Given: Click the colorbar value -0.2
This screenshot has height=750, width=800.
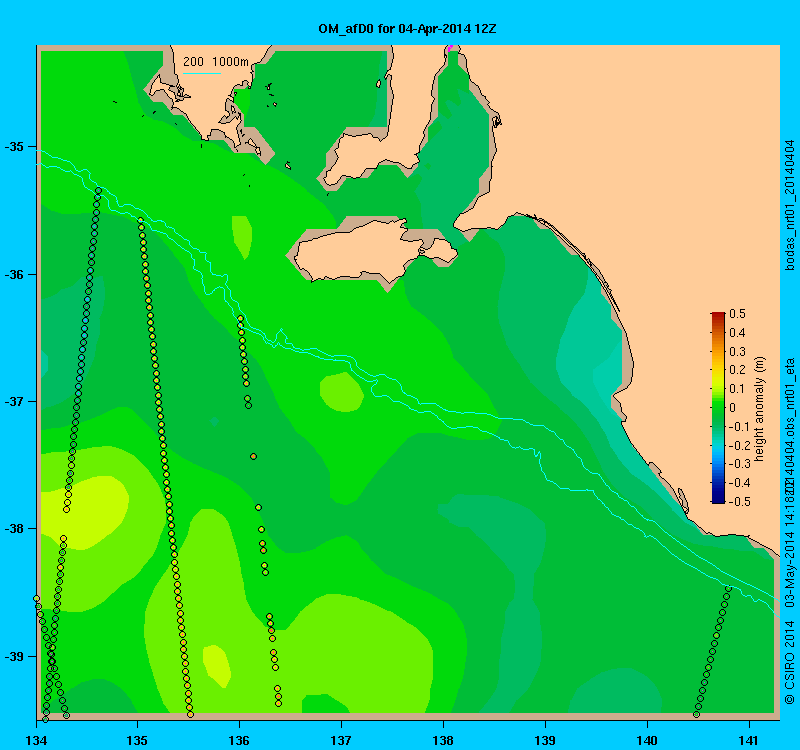Looking at the screenshot, I should pyautogui.click(x=738, y=445).
